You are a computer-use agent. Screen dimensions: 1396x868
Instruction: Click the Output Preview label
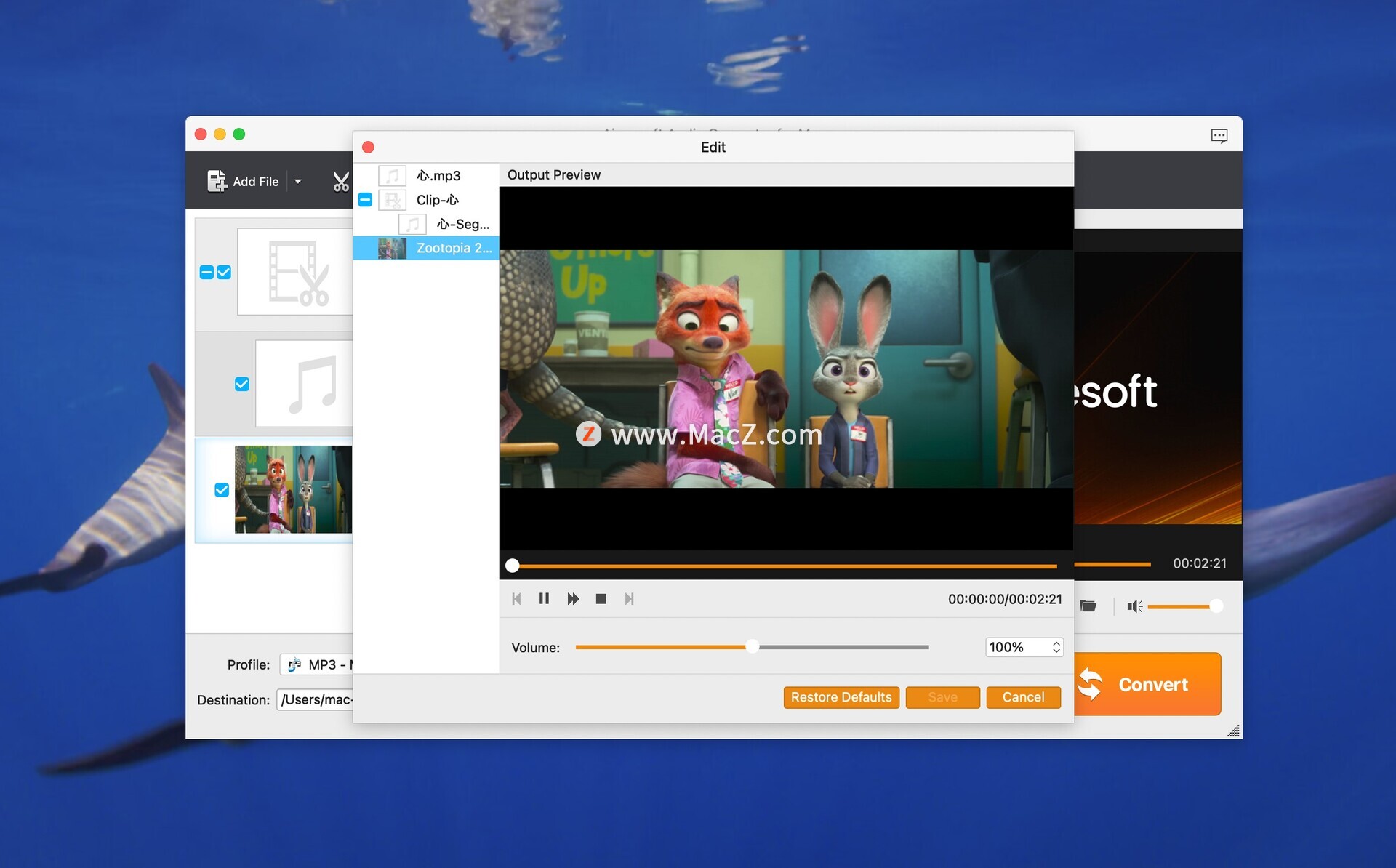point(554,174)
